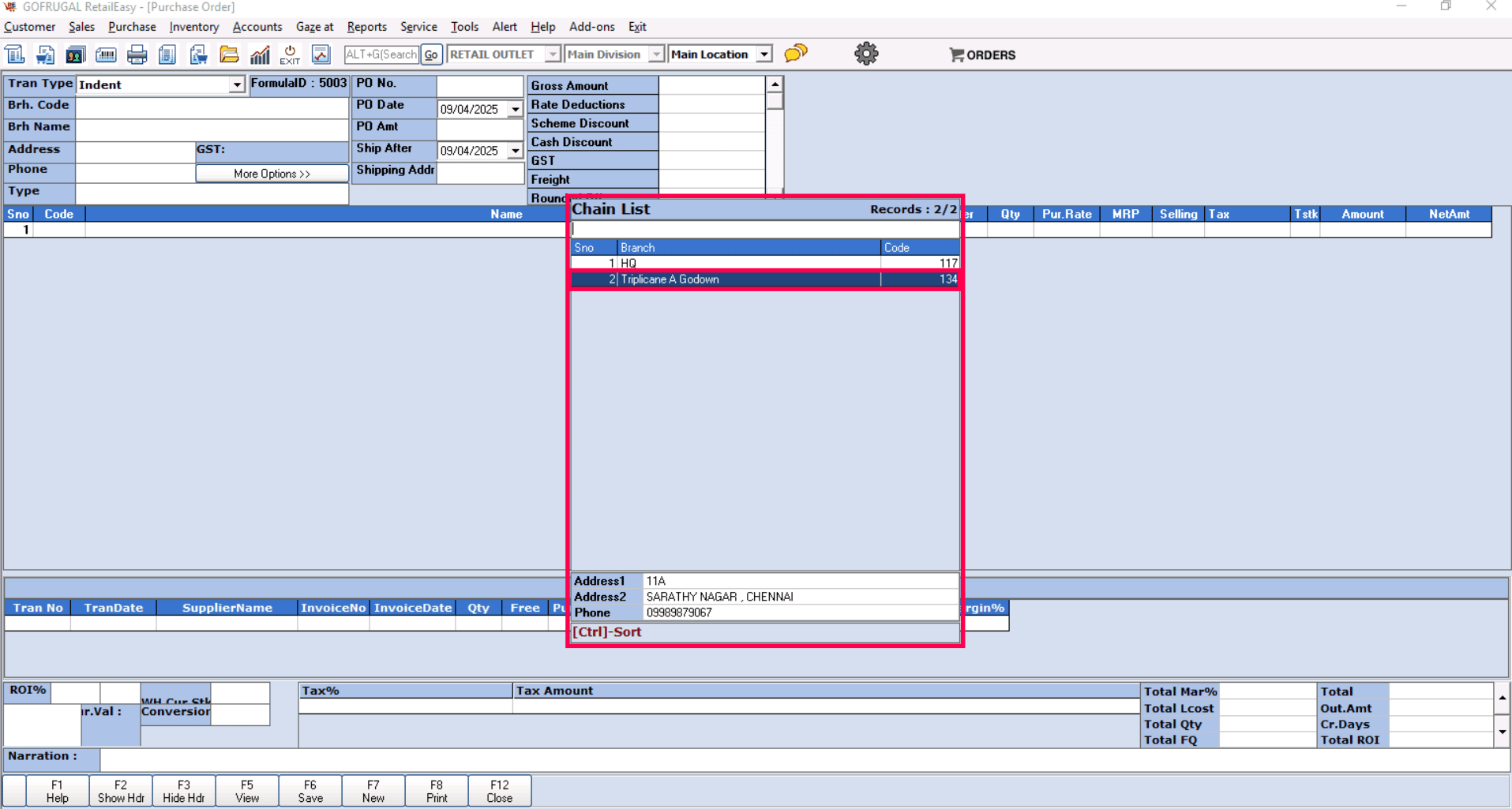Select Triplicane A Godown branch row
Screen dimensions: 1512x809
pyautogui.click(x=765, y=279)
